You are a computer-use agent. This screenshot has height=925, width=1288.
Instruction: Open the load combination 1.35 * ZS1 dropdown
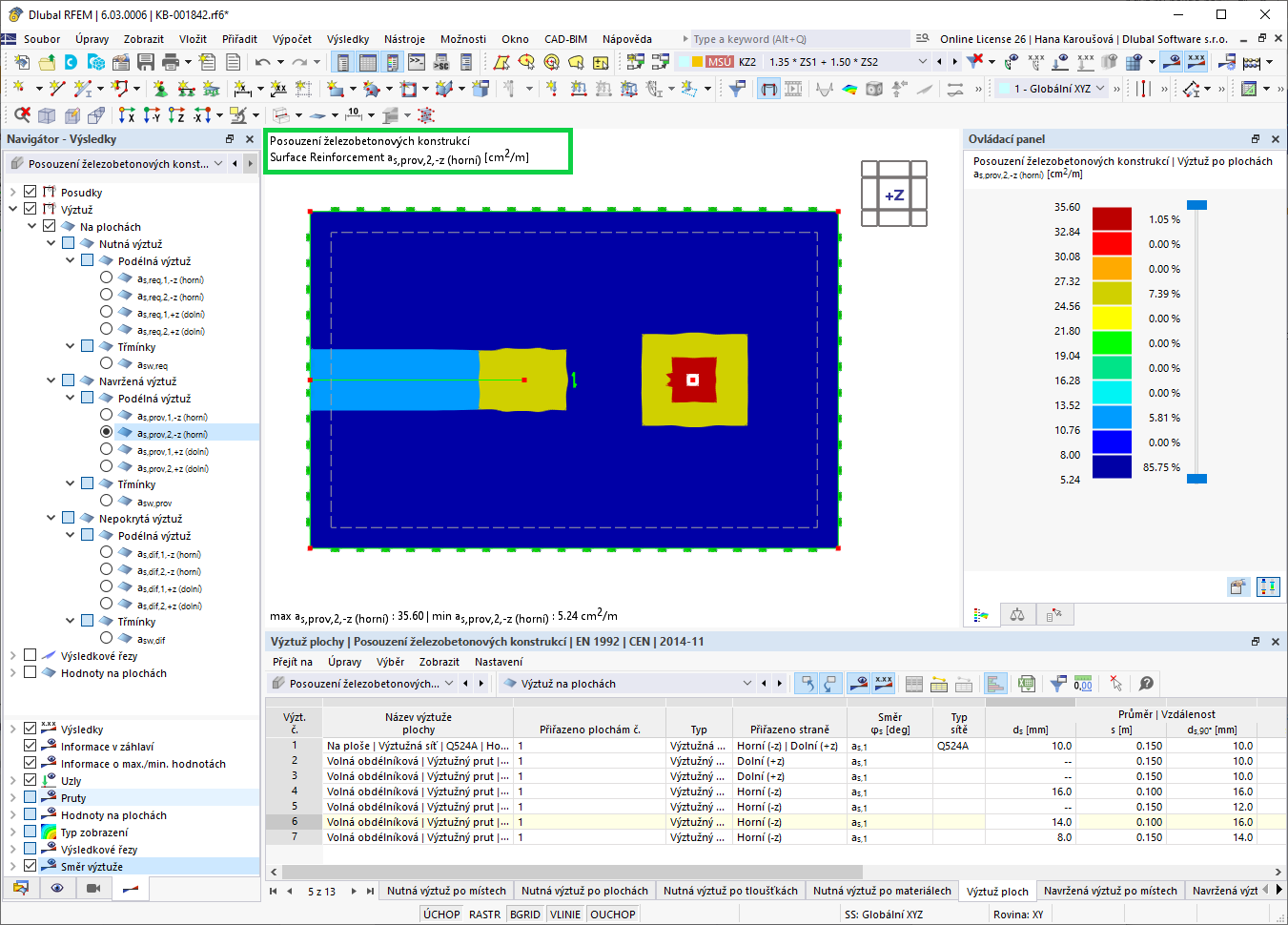[x=921, y=62]
